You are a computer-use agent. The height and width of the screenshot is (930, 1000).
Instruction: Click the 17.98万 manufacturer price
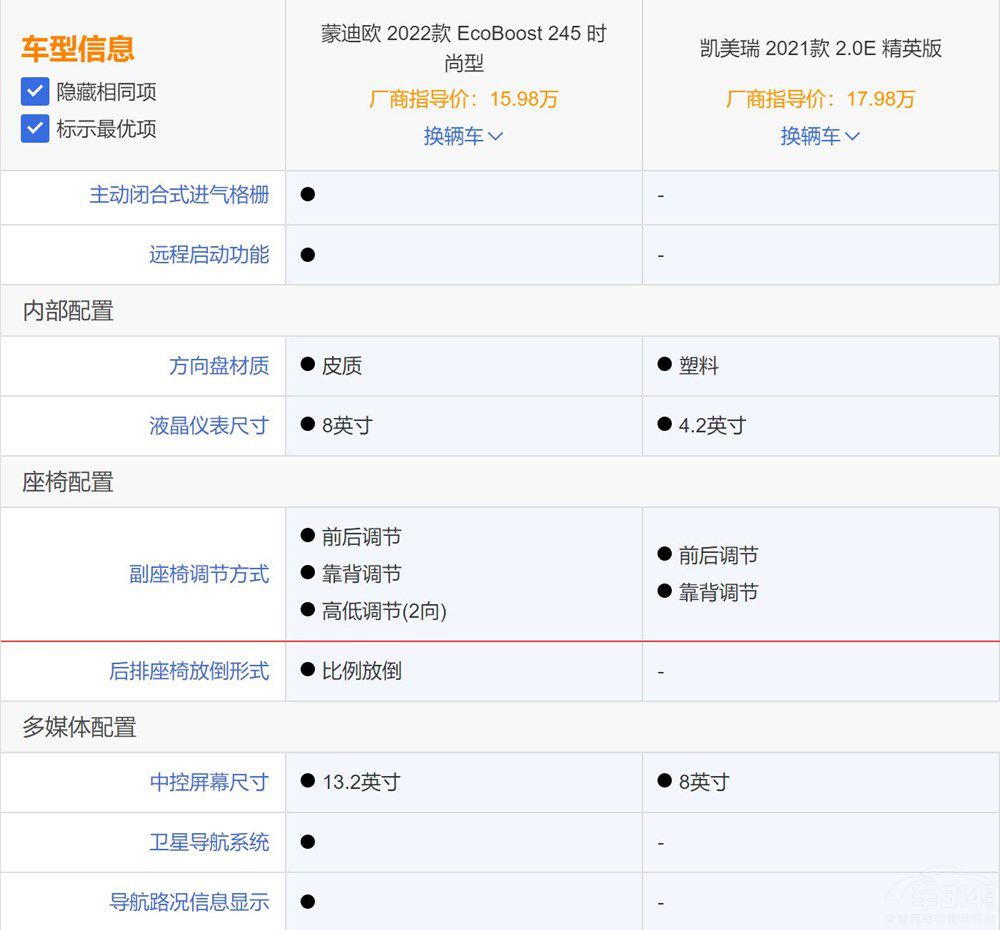[881, 99]
